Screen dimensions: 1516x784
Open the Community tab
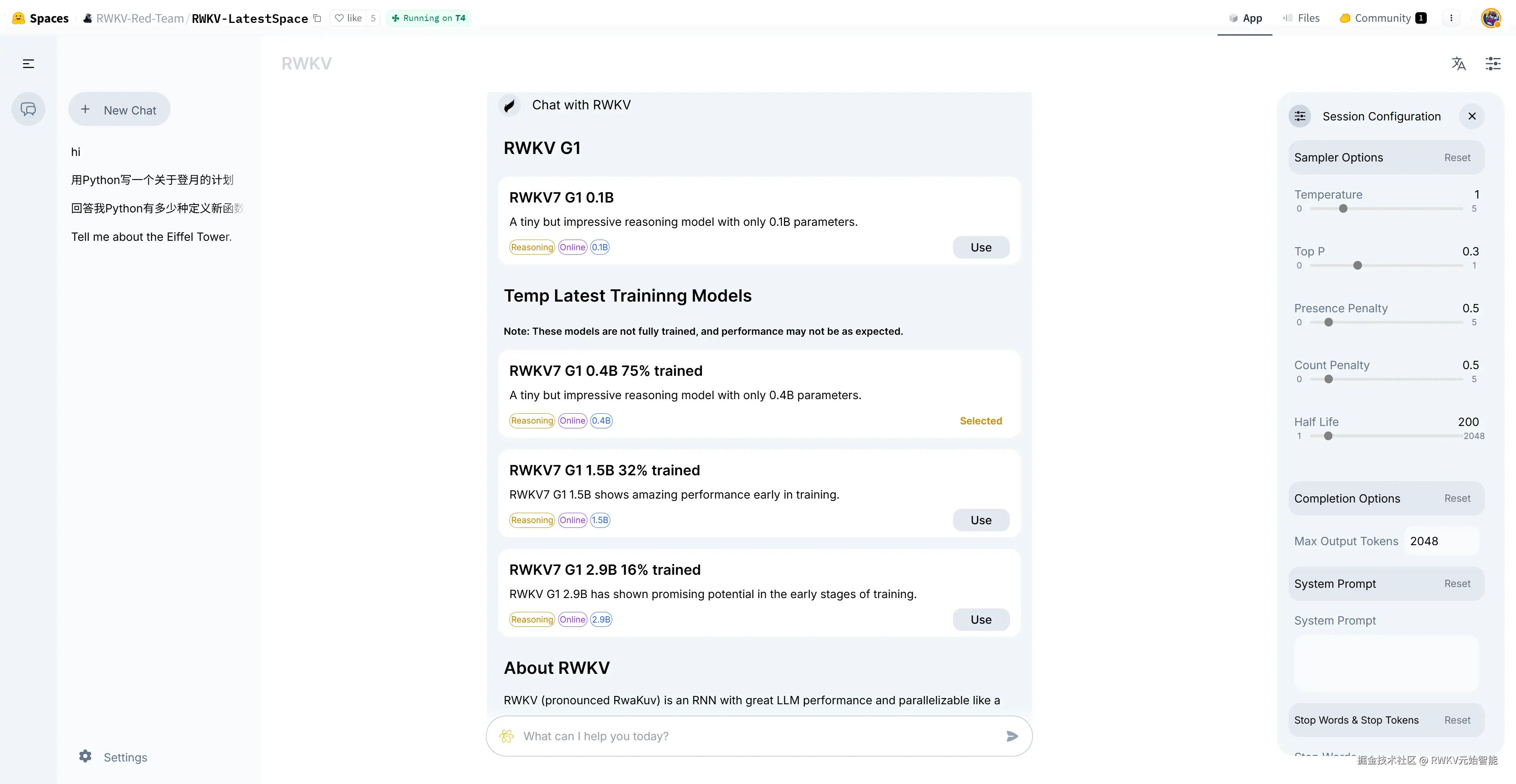click(1382, 18)
